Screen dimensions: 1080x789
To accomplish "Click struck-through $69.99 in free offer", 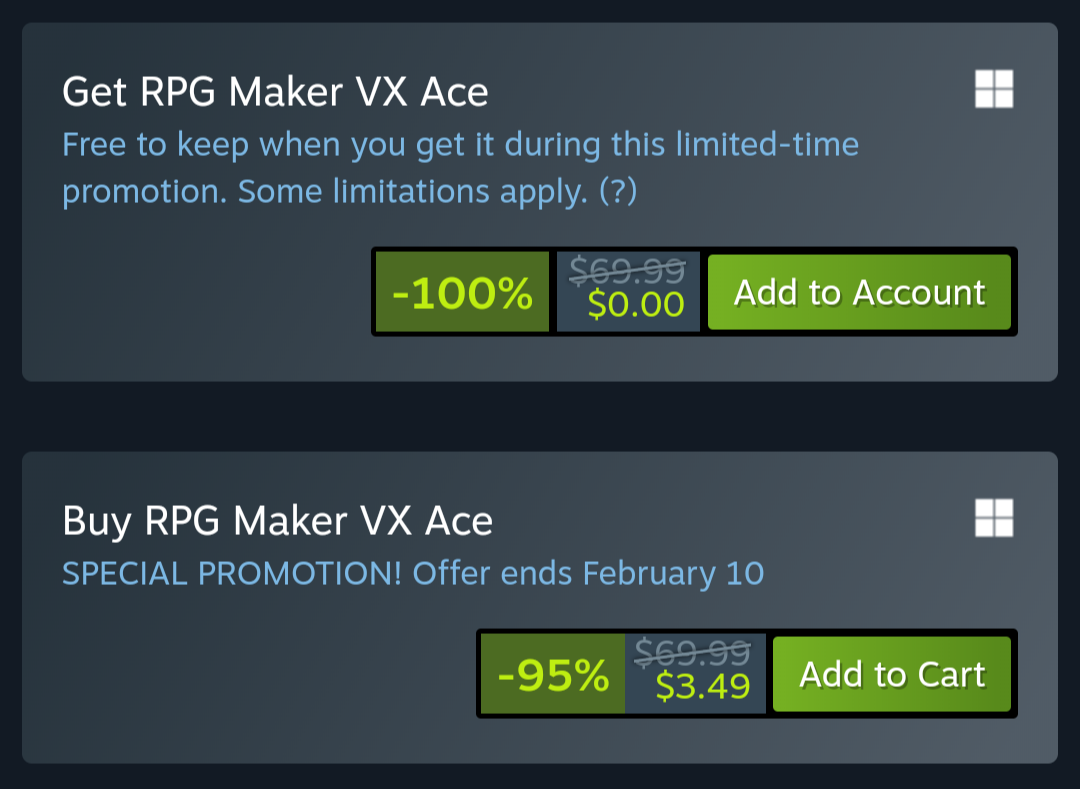I will pos(627,270).
